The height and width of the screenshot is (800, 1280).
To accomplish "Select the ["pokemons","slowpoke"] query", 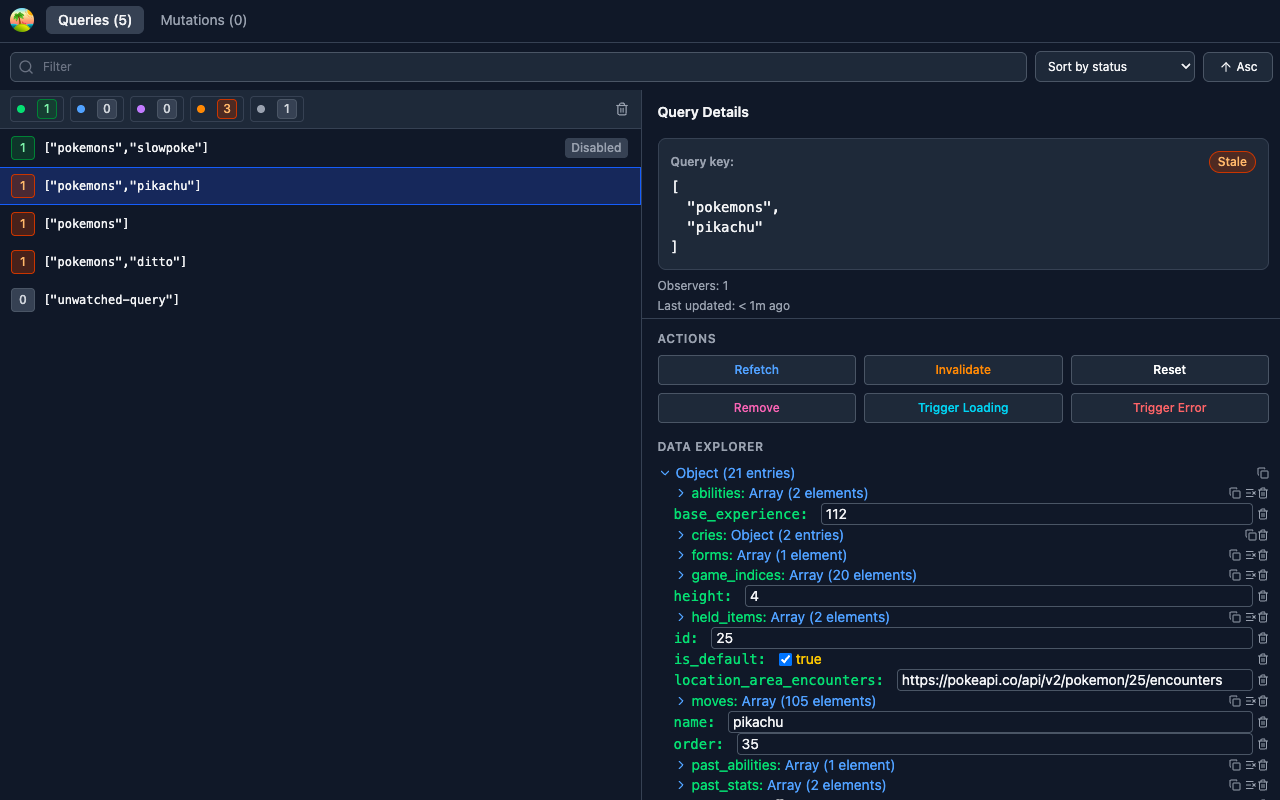I will (x=320, y=148).
